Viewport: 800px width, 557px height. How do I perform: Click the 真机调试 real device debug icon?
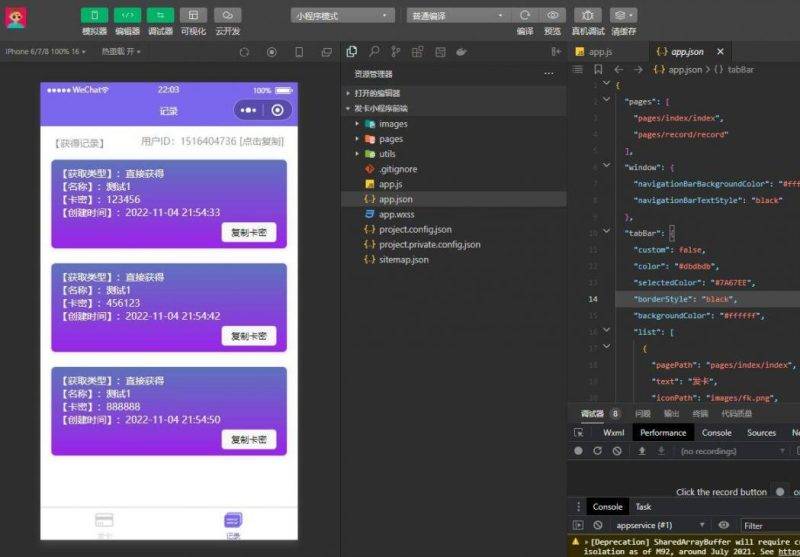[589, 15]
